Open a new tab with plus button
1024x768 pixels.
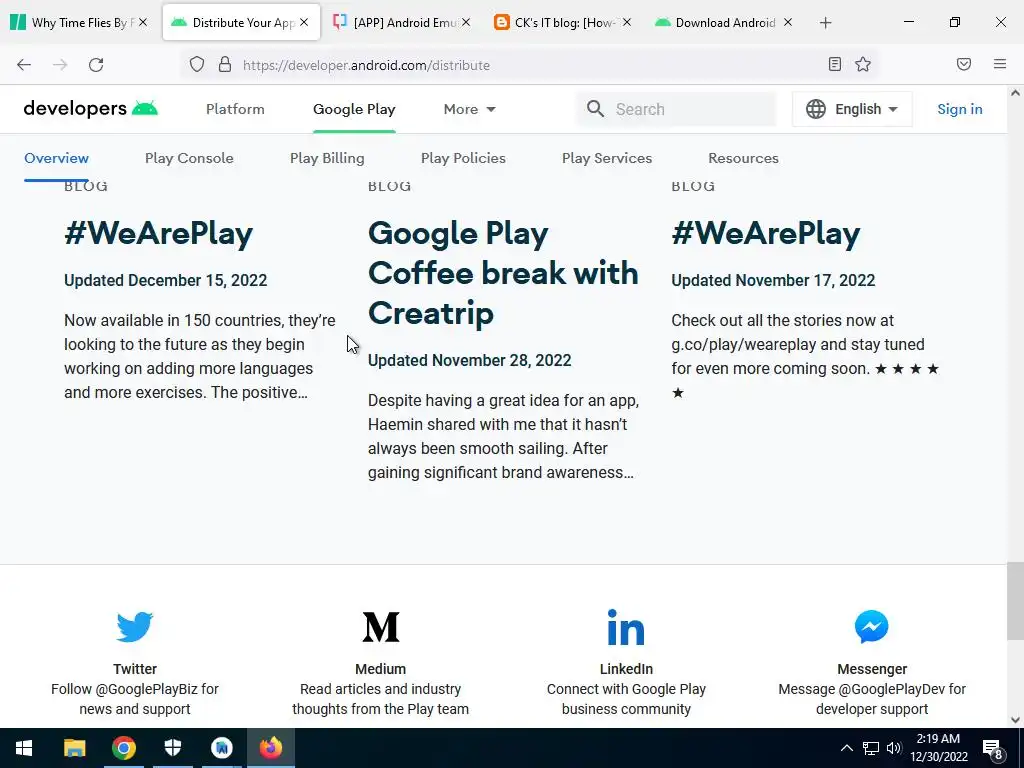coord(825,23)
